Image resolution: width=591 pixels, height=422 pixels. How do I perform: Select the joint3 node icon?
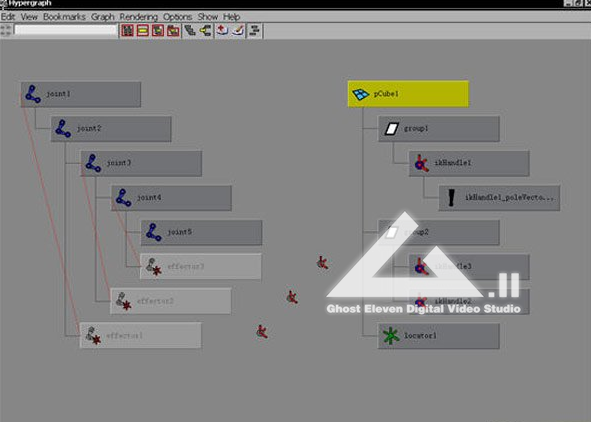click(93, 163)
